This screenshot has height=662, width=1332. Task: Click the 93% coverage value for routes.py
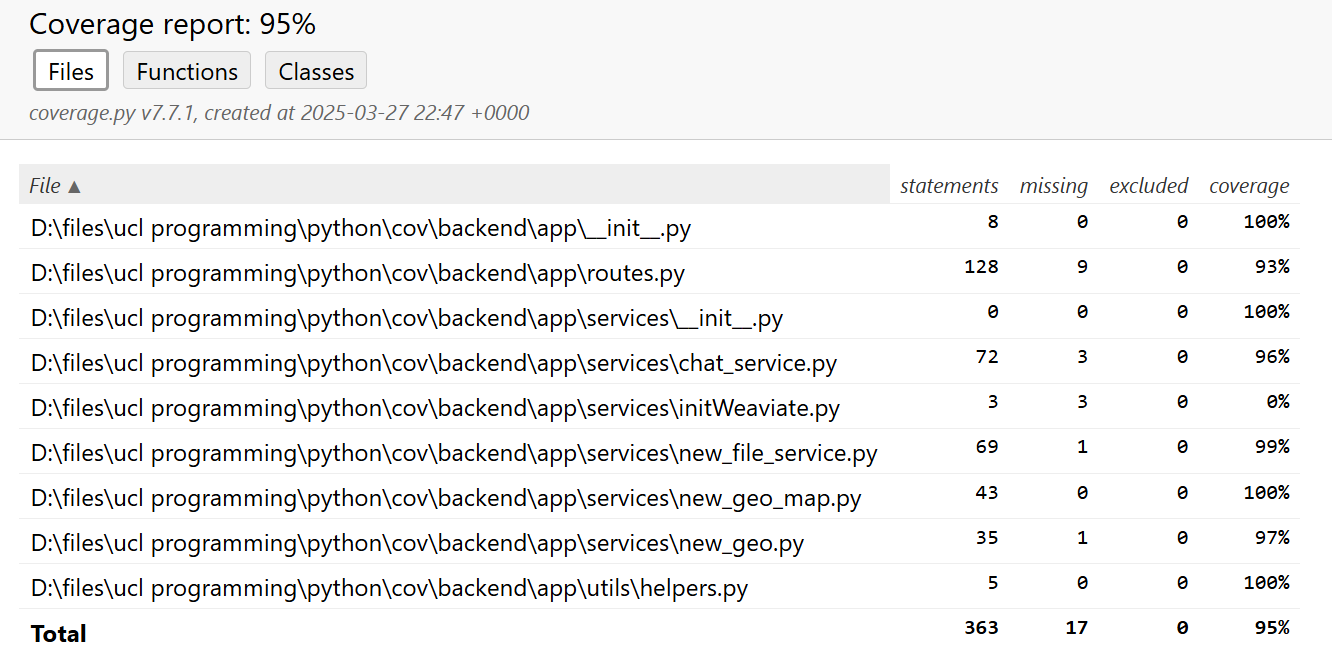tap(1273, 266)
